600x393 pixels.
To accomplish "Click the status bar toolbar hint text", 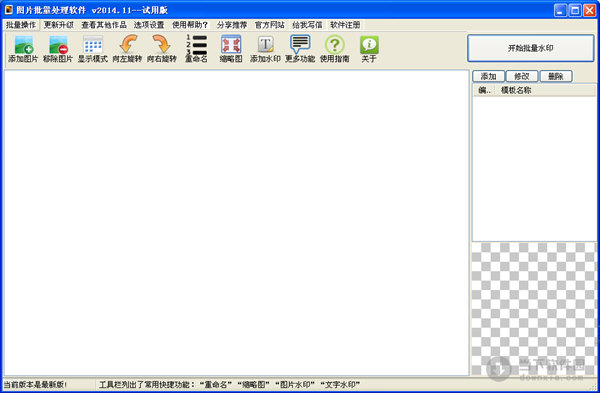I will (230, 385).
